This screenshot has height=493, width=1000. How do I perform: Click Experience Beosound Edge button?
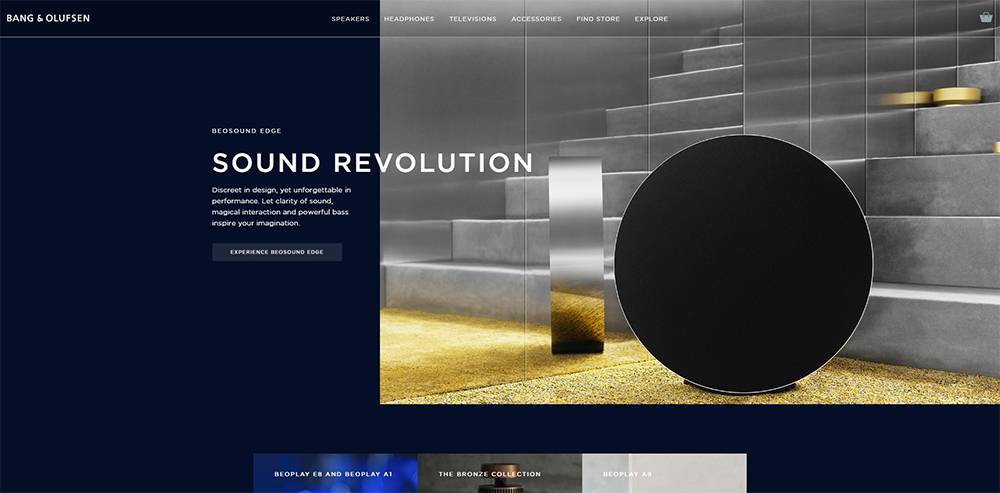(277, 252)
